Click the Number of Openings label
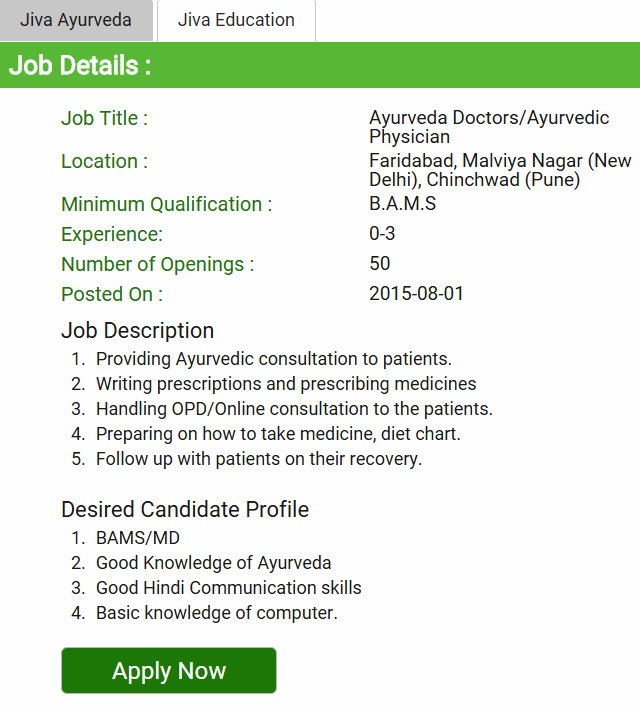640x706 pixels. point(158,264)
